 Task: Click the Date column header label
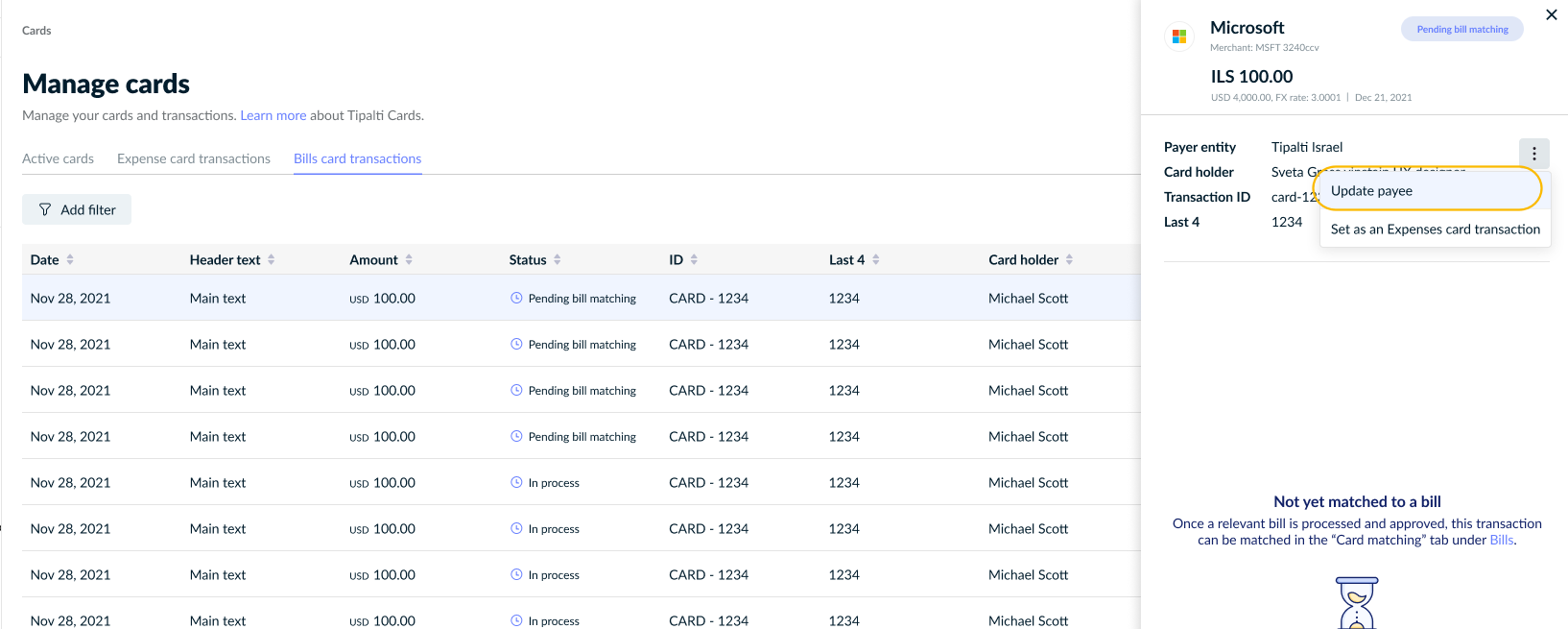point(44,259)
